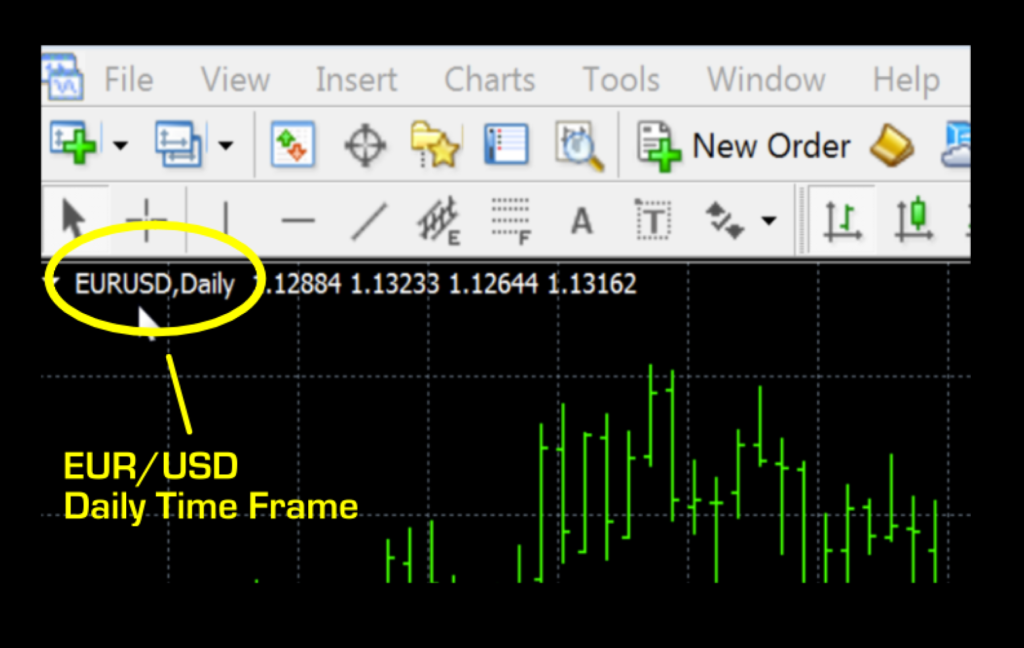Viewport: 1024px width, 648px height.
Task: Expand the Profiles dropdown arrow
Action: pyautogui.click(x=226, y=146)
